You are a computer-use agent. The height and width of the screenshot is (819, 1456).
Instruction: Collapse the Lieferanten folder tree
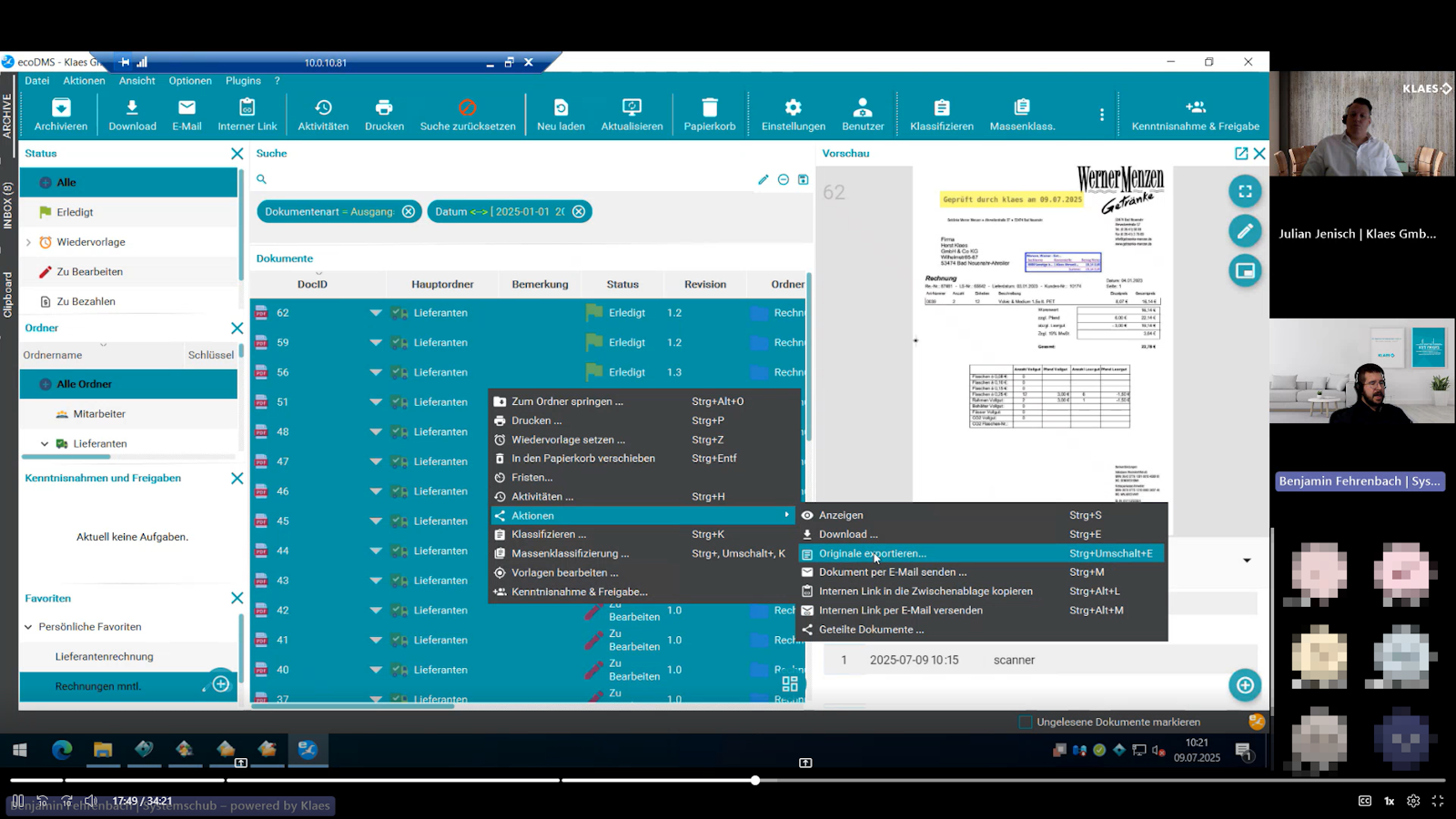[x=45, y=444]
